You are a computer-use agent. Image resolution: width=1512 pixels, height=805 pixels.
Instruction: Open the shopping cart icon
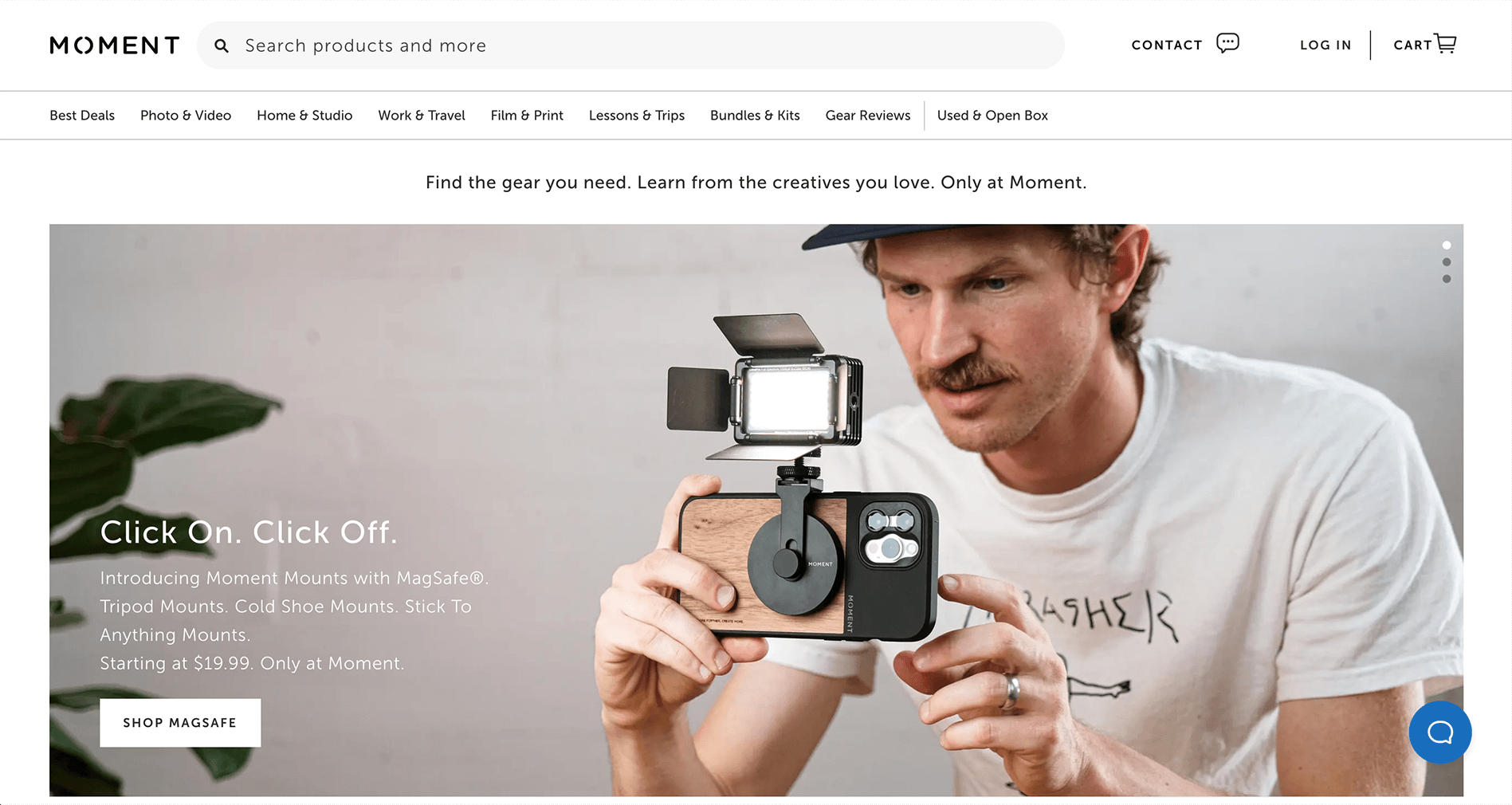(x=1445, y=43)
